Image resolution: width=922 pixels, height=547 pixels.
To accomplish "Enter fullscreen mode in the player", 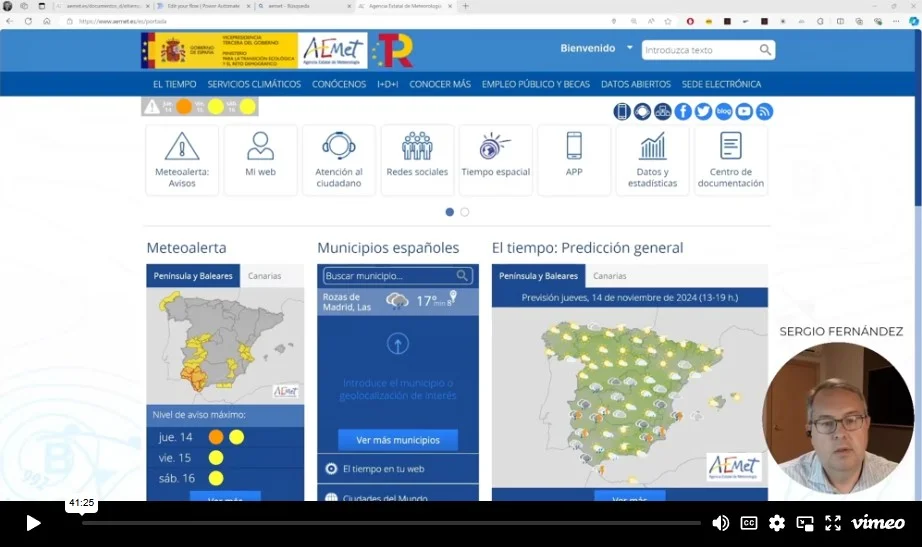I will coord(832,523).
